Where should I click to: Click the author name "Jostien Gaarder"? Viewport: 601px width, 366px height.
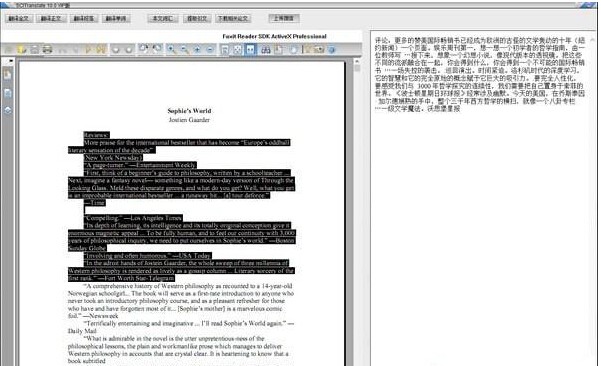point(189,120)
